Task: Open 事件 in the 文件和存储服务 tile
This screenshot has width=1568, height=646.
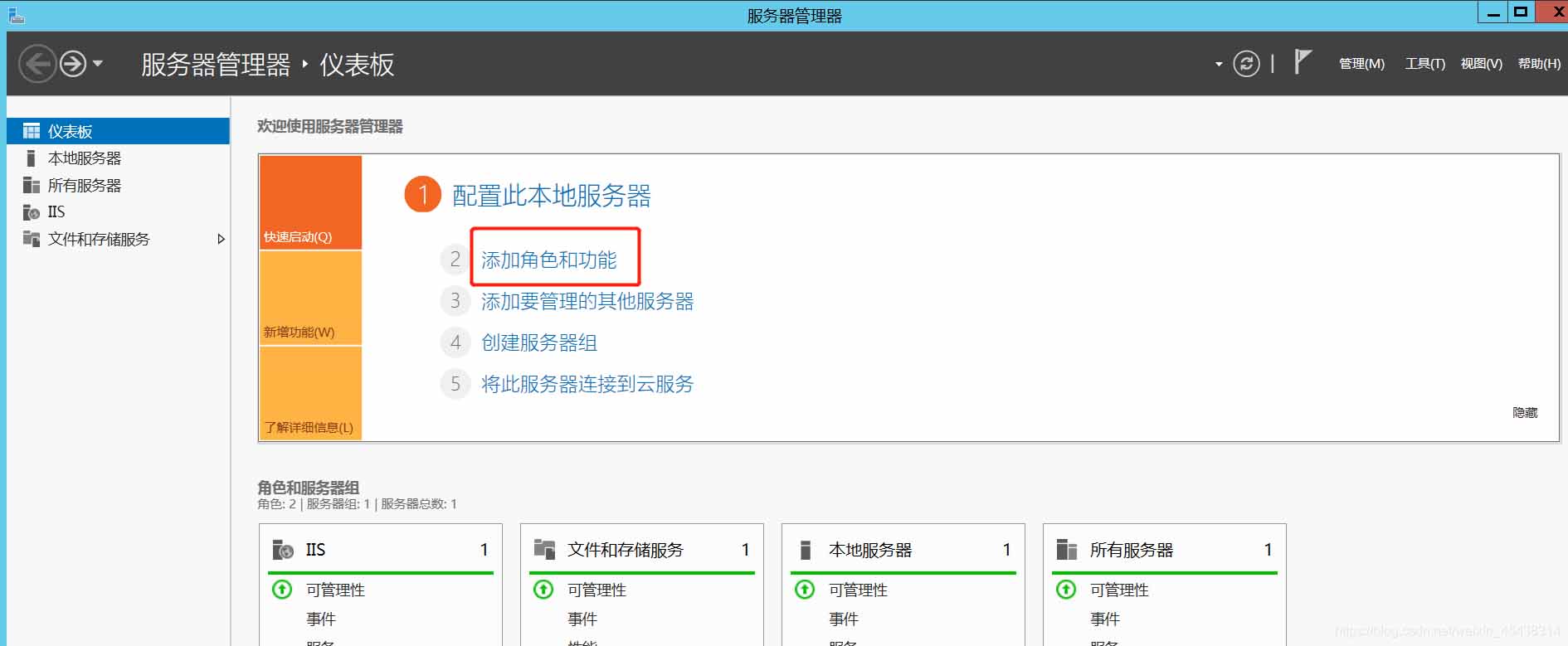Action: (x=582, y=619)
